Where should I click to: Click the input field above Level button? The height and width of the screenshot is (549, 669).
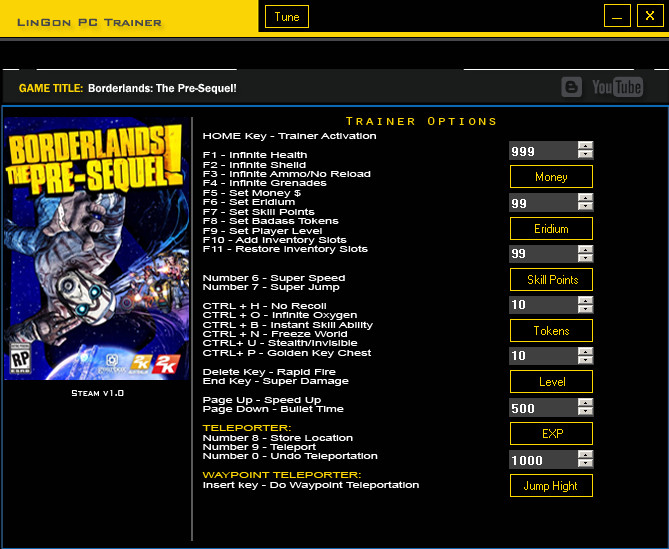[x=544, y=356]
